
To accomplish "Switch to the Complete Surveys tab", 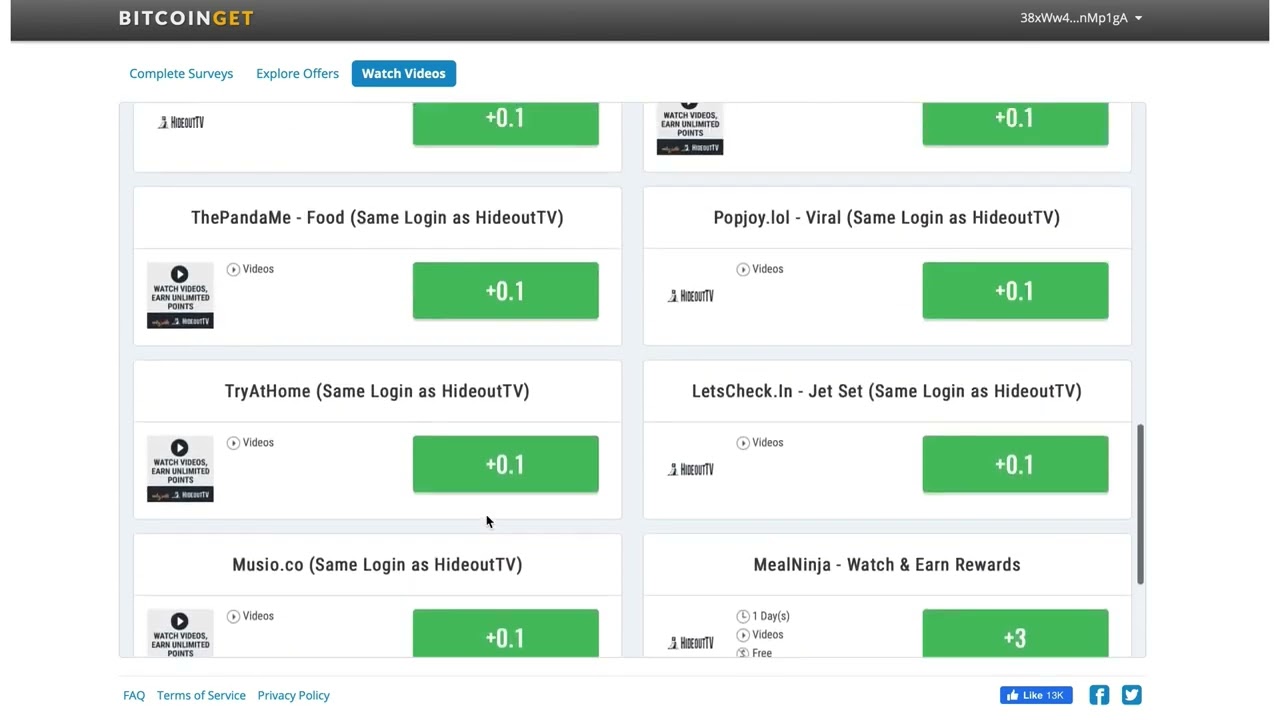I will [181, 73].
